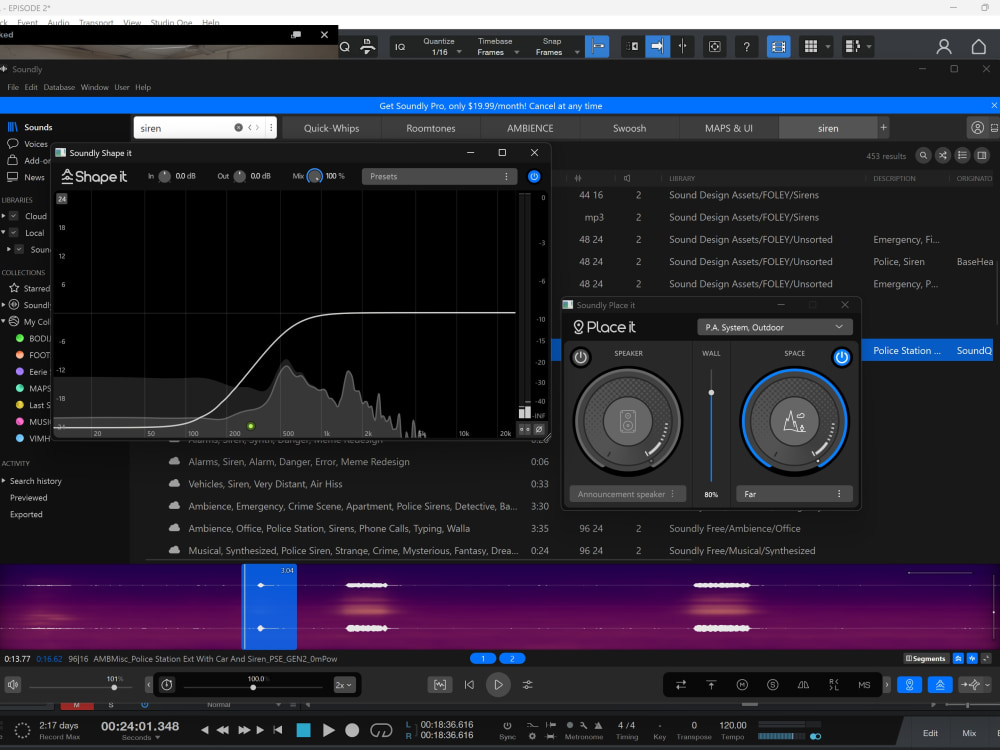This screenshot has width=1000, height=750.
Task: Skip to start in Soundly player
Action: (469, 685)
